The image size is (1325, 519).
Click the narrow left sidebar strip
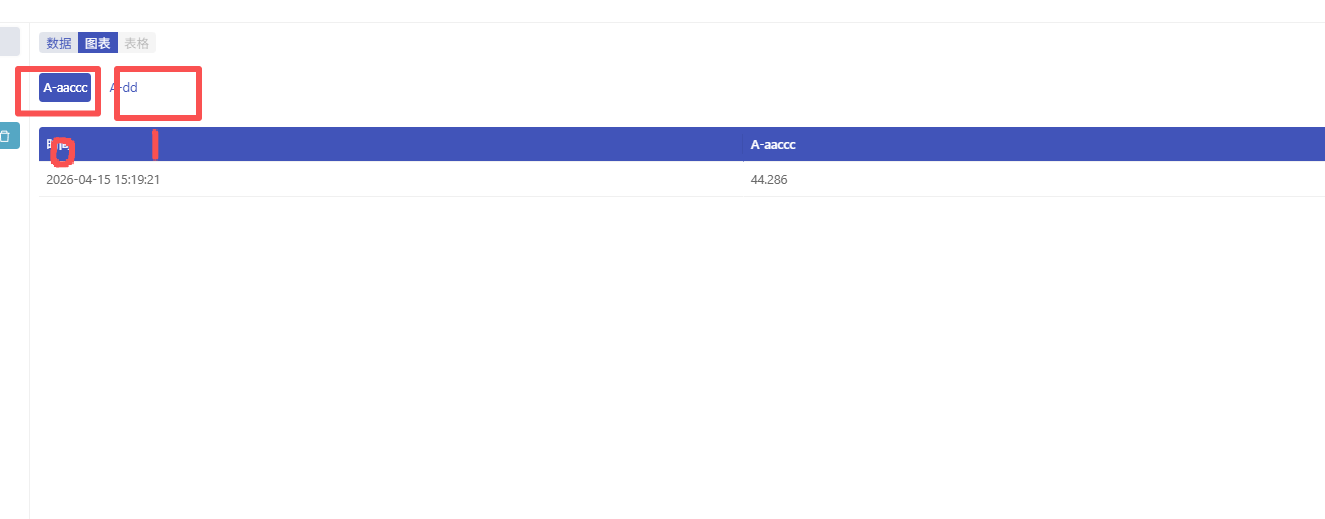pos(14,300)
